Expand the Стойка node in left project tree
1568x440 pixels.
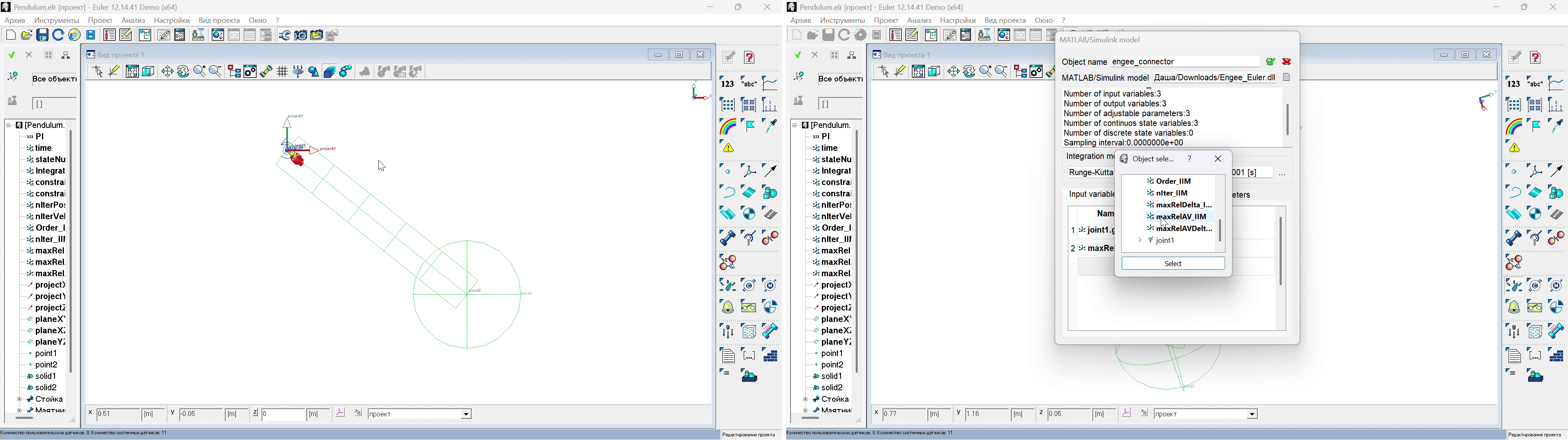pos(20,400)
